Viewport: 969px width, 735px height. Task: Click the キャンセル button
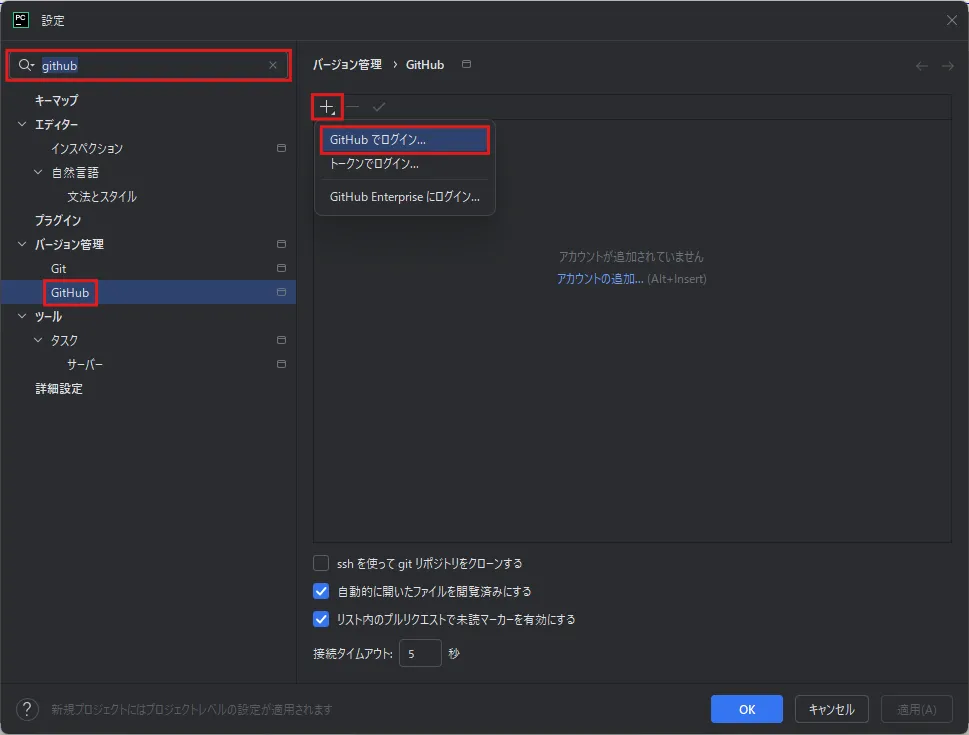point(831,709)
